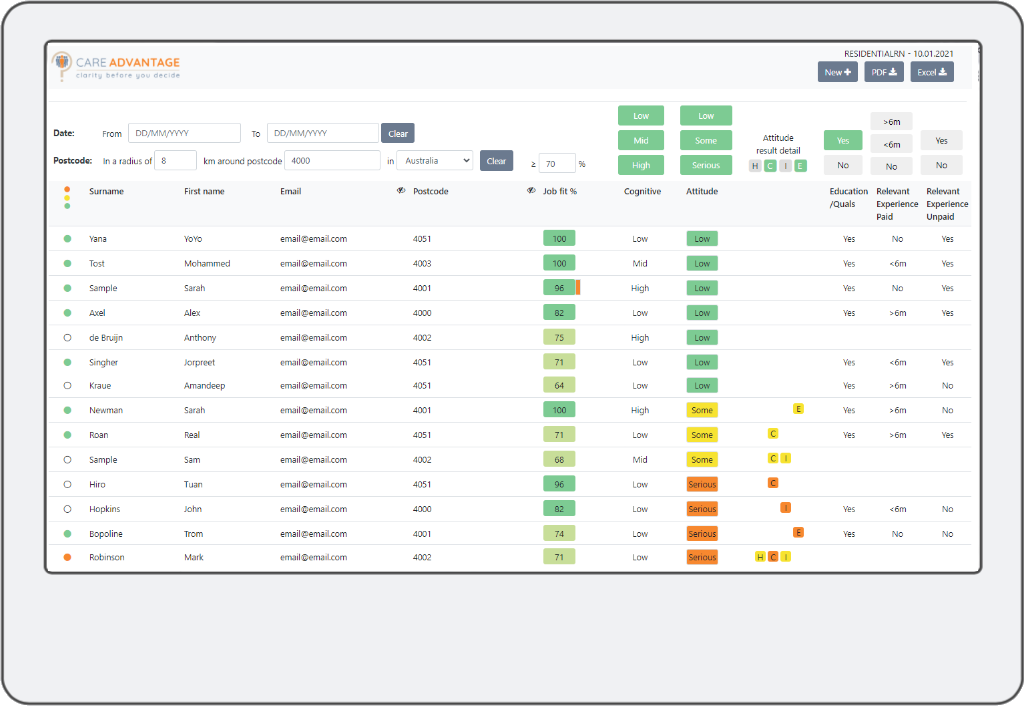Click the To date input field
1024x706 pixels.
323,133
